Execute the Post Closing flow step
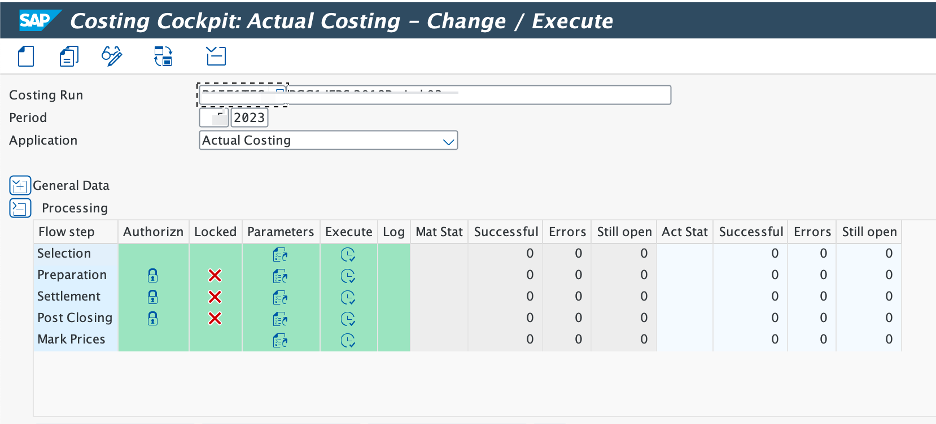The height and width of the screenshot is (424, 936). tap(348, 318)
